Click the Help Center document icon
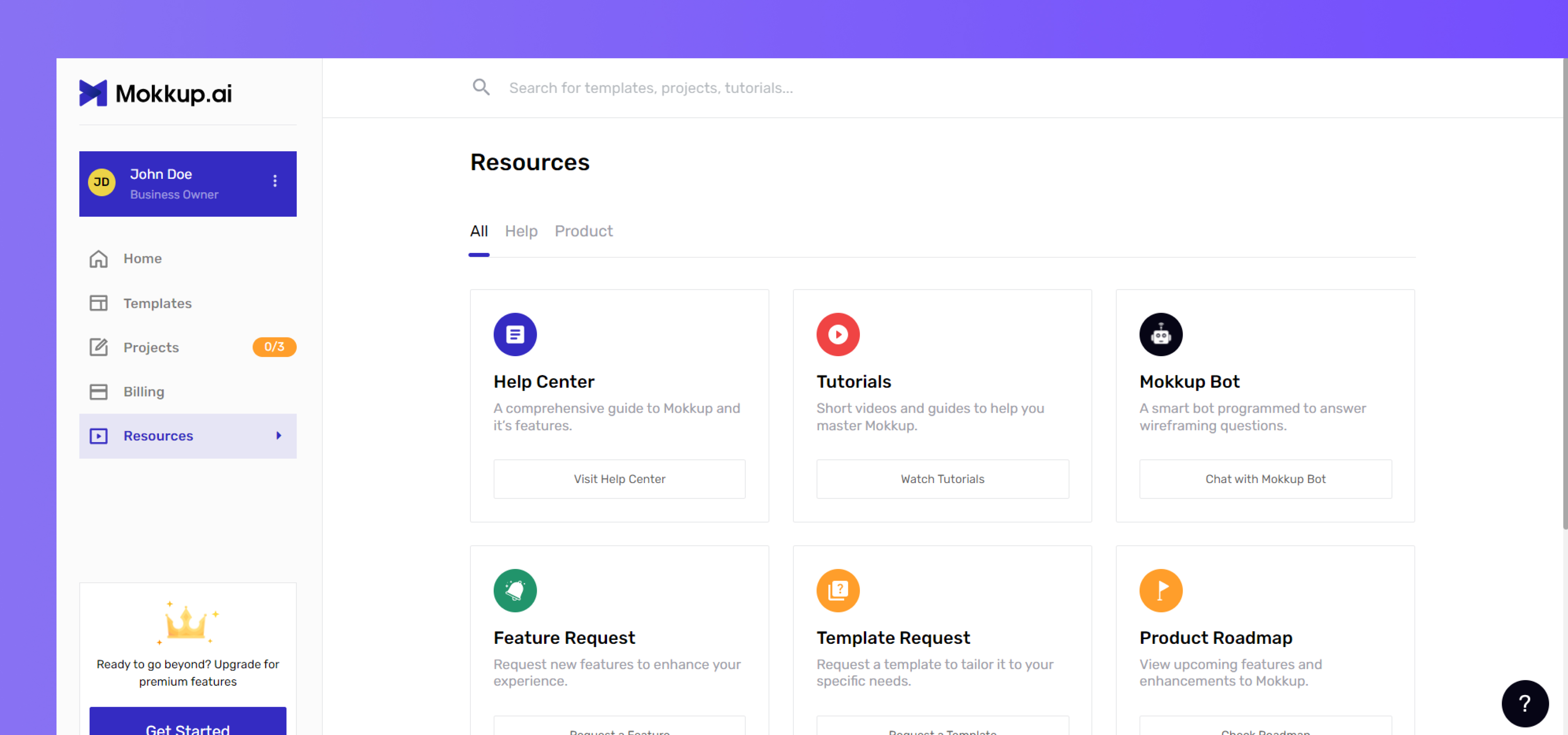The image size is (1568, 735). pos(515,334)
